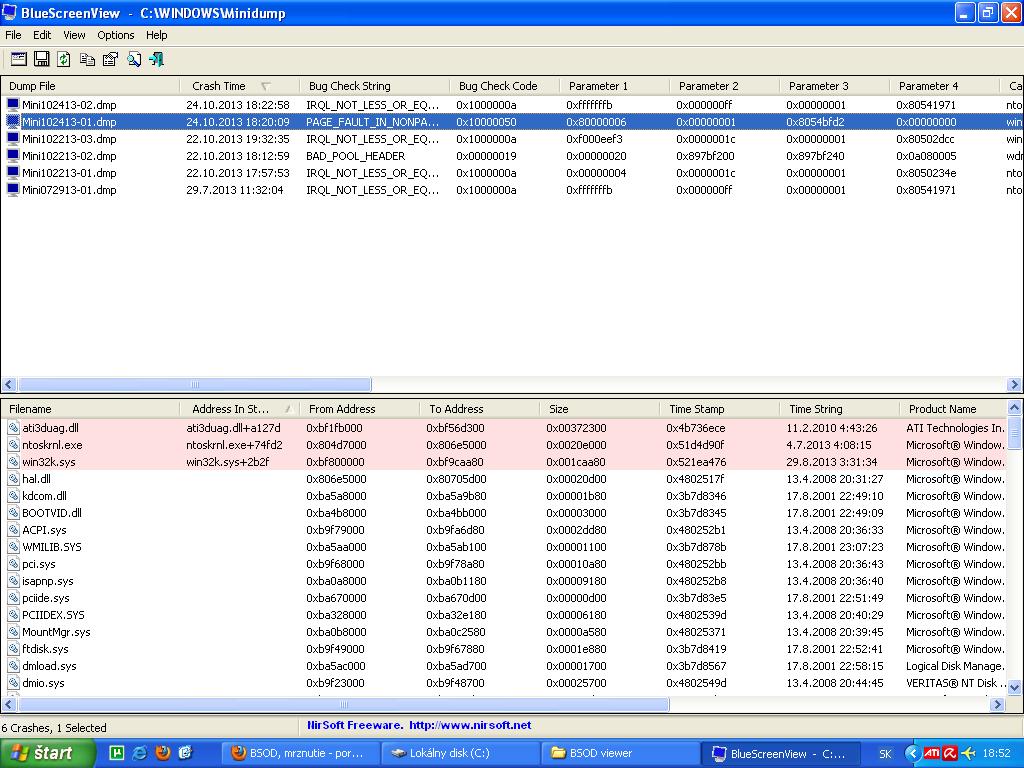Open the File menu
Image resolution: width=1024 pixels, height=768 pixels.
13,35
